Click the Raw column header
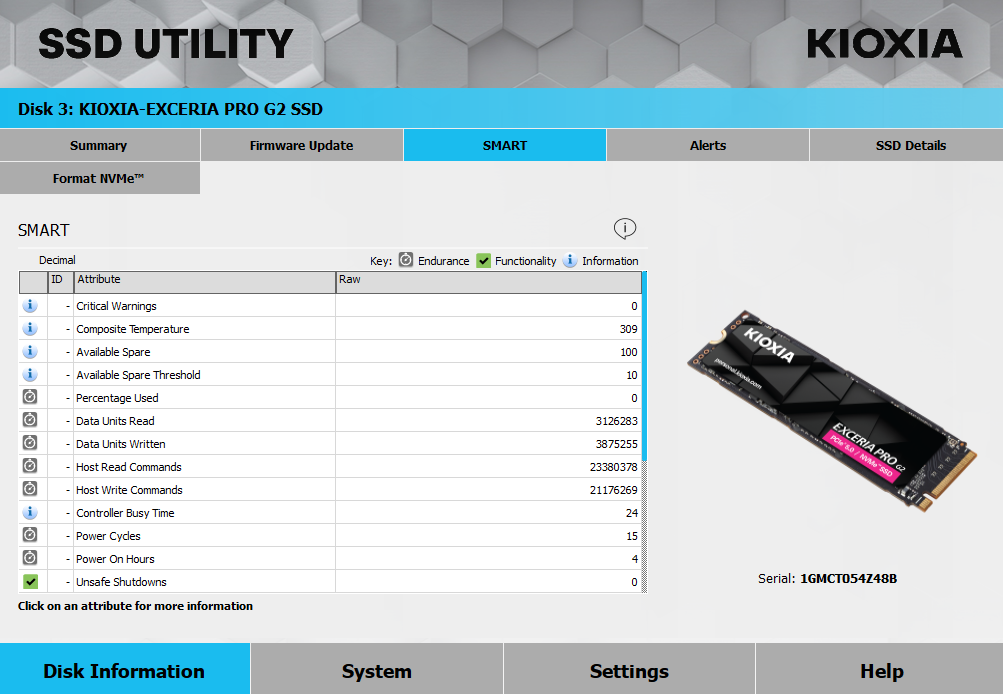Screen dimensions: 1003x694 pyautogui.click(x=489, y=282)
